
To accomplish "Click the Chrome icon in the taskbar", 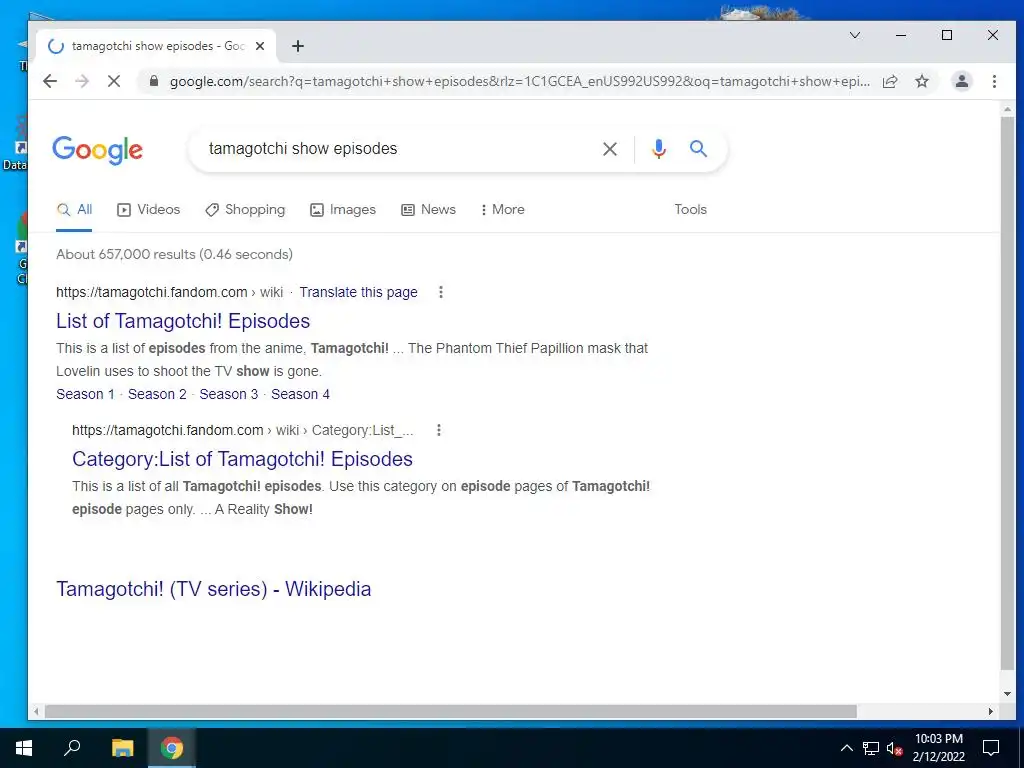I will pos(172,748).
